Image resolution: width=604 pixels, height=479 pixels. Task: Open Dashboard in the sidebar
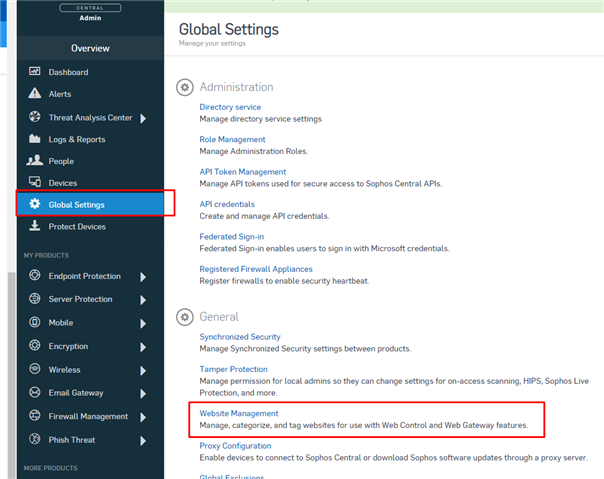coord(91,72)
